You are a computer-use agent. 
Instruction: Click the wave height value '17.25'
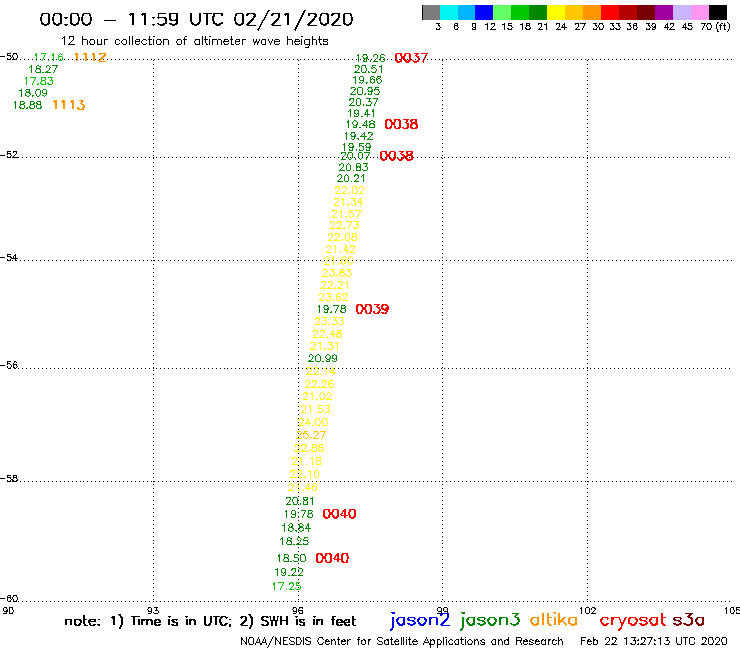point(286,586)
